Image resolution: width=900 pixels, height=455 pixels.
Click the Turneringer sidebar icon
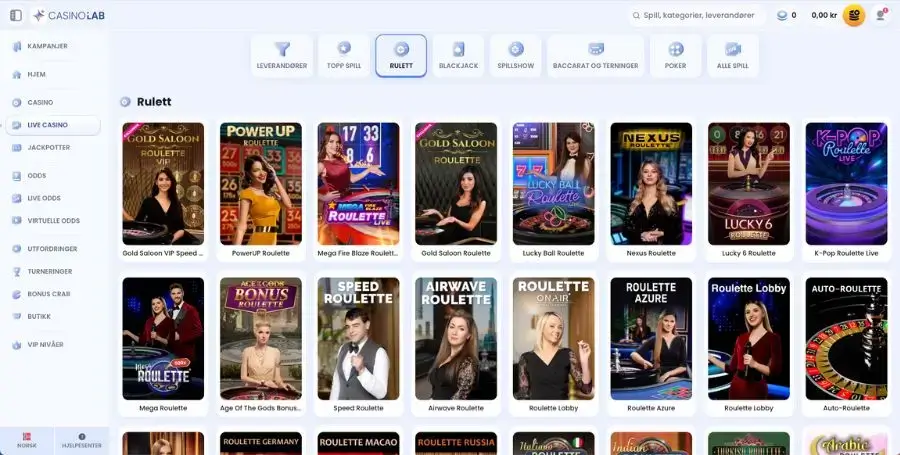coord(17,271)
